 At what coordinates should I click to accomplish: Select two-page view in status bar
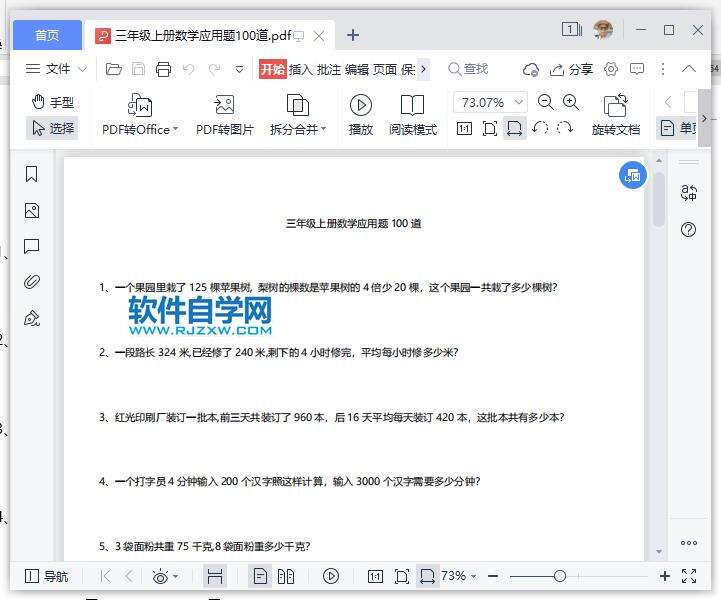point(286,576)
